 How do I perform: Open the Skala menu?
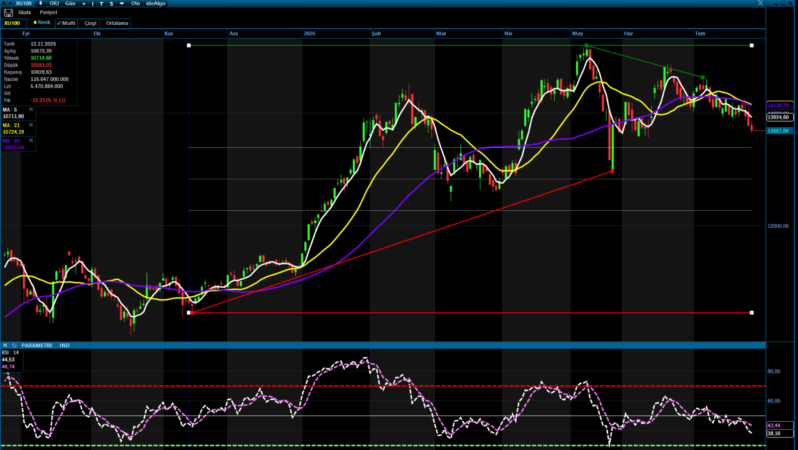(24, 12)
